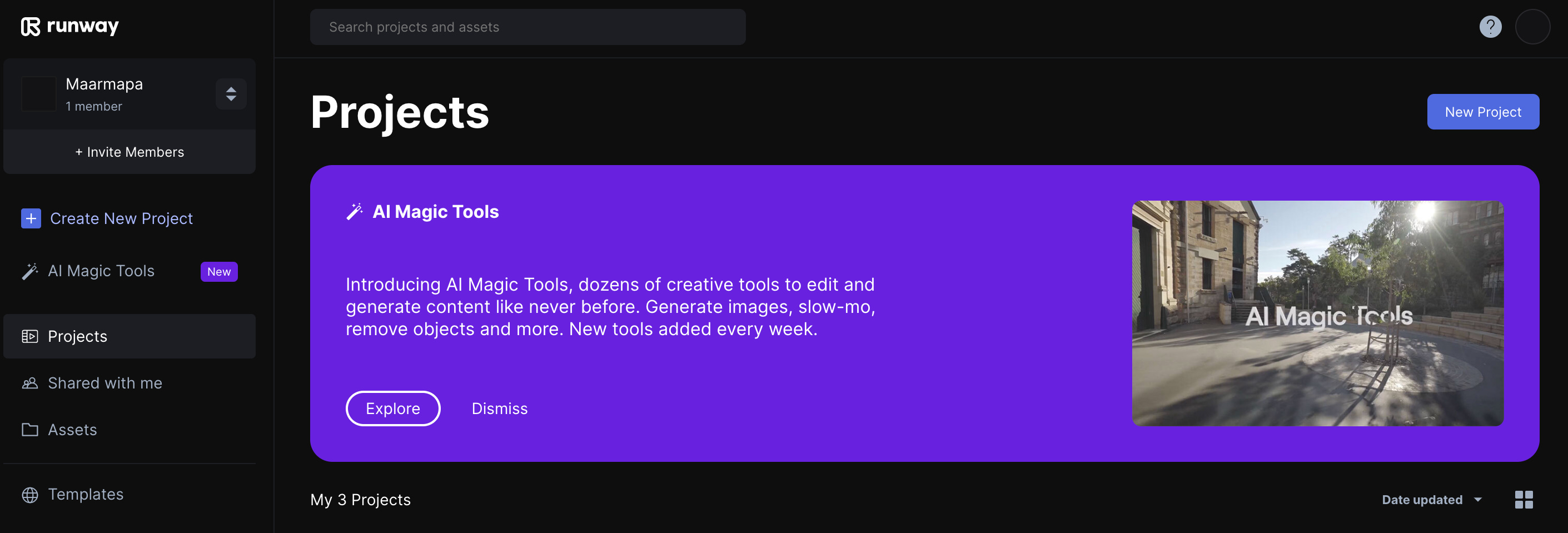1568x533 pixels.
Task: Click the New badge beside AI Magic Tools
Action: point(219,272)
